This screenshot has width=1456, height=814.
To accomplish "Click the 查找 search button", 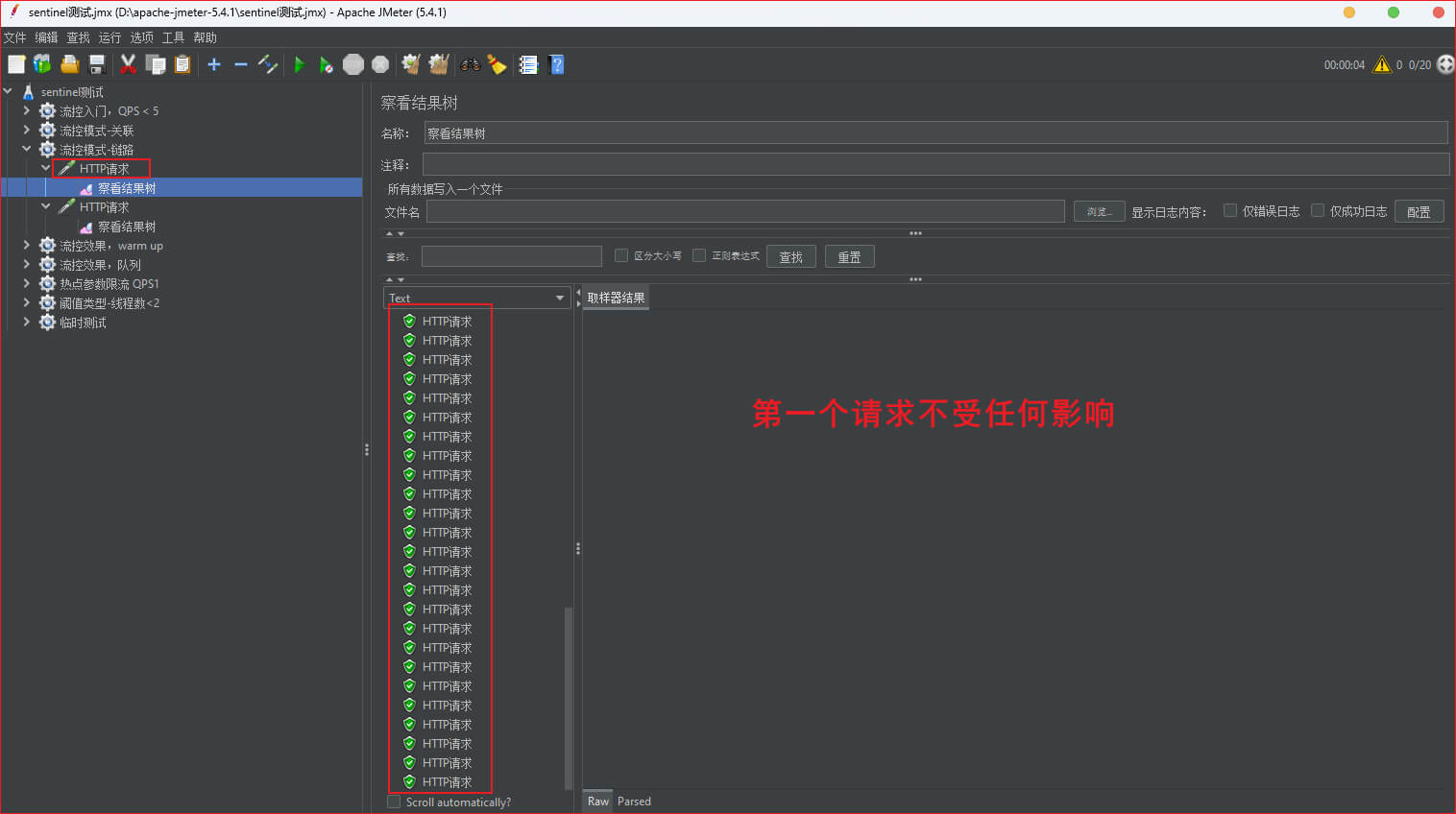I will (x=790, y=256).
